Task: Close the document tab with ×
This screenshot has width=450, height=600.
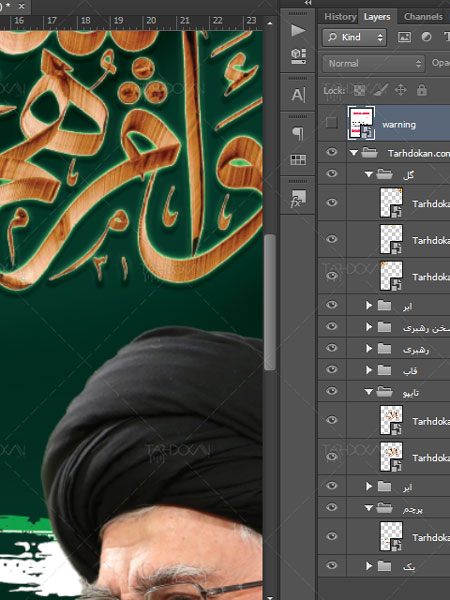Action: pos(21,6)
